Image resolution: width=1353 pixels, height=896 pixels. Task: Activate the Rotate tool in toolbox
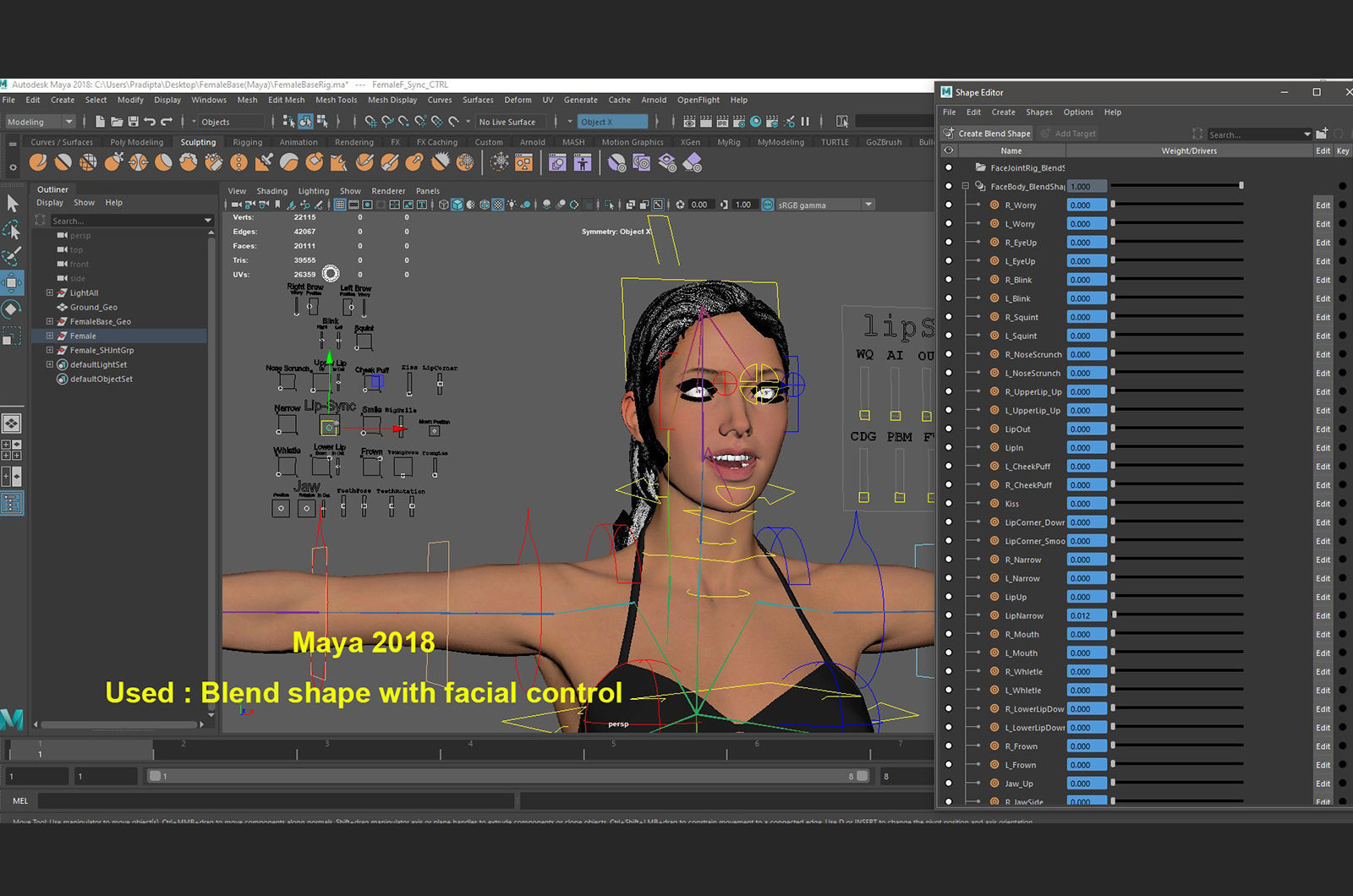[12, 309]
